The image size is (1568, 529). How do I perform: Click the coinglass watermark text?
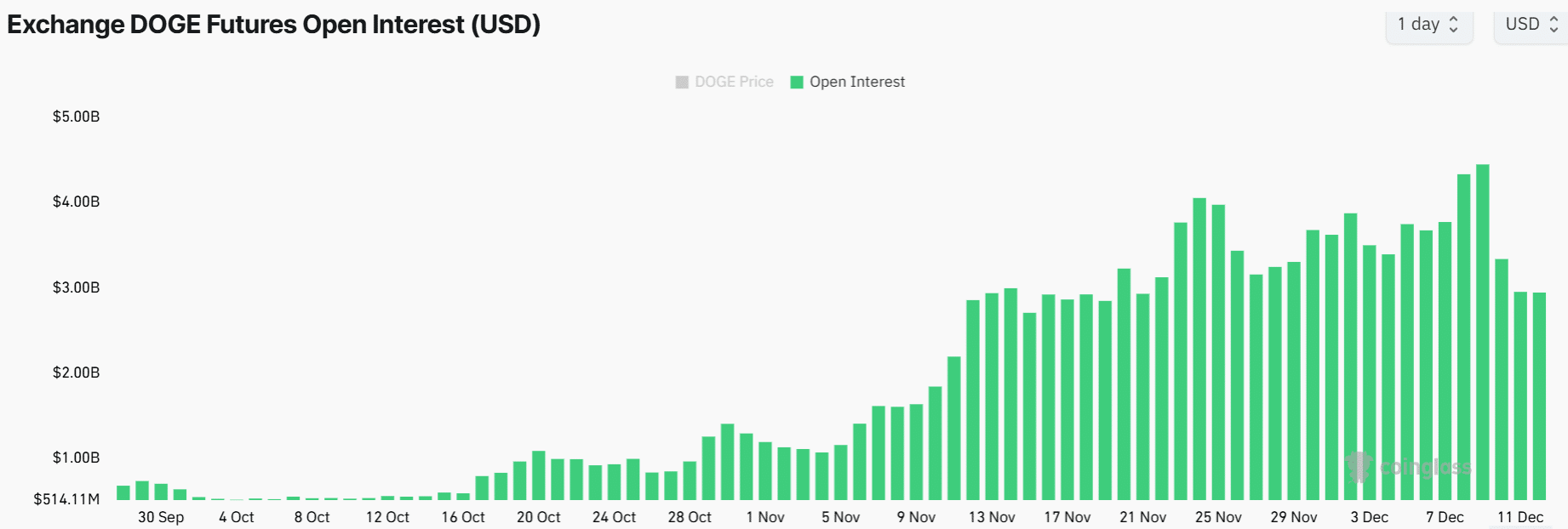point(1425,467)
